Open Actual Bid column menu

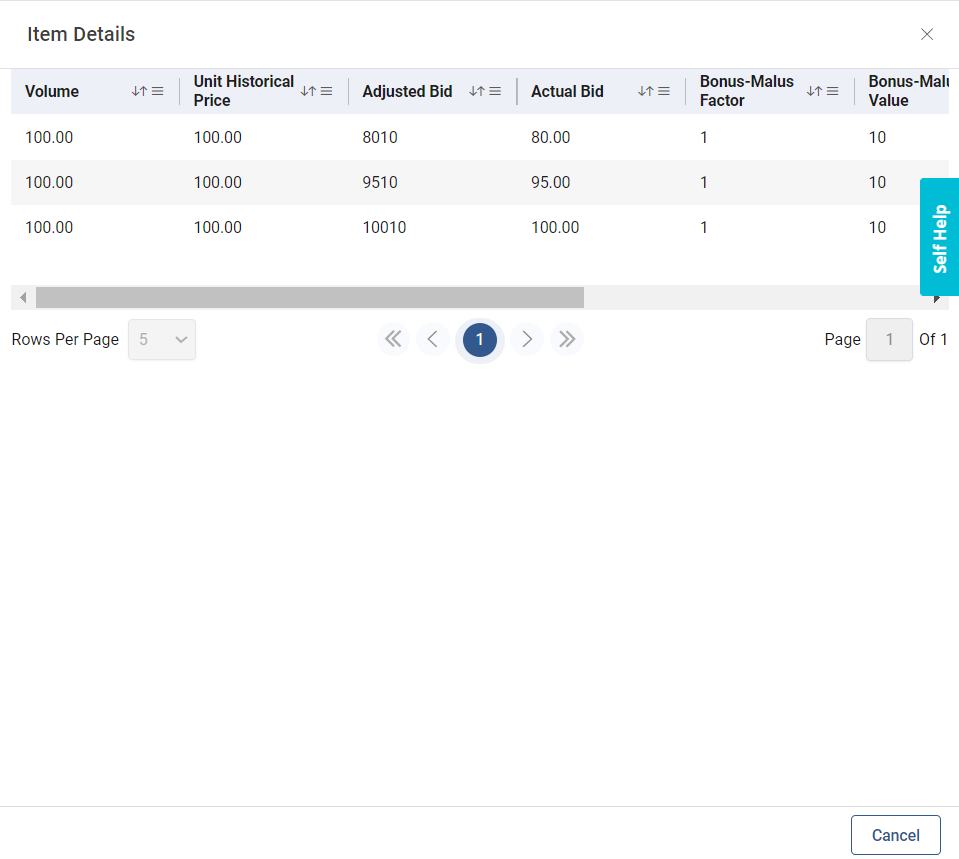click(664, 91)
